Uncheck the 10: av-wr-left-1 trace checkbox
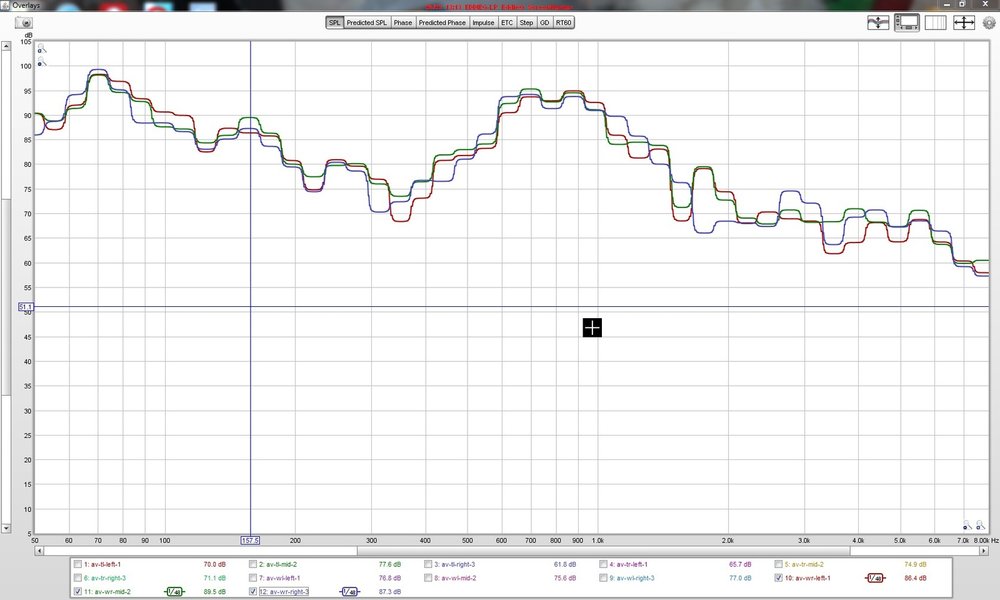 click(779, 578)
